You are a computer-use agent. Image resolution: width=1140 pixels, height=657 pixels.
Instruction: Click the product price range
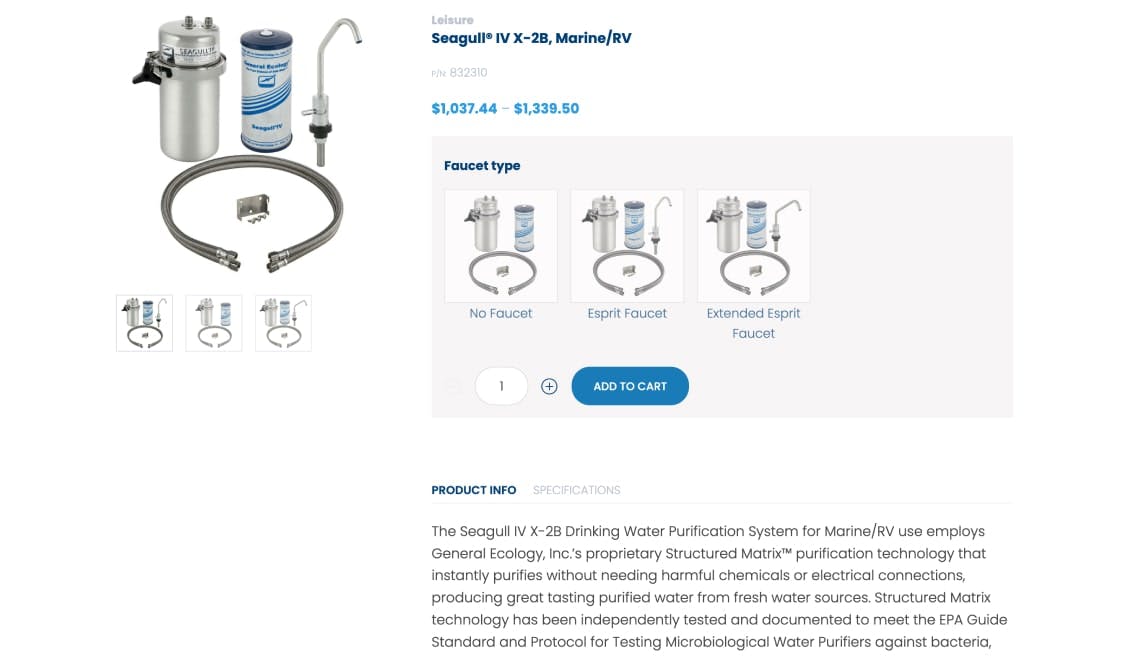point(505,108)
